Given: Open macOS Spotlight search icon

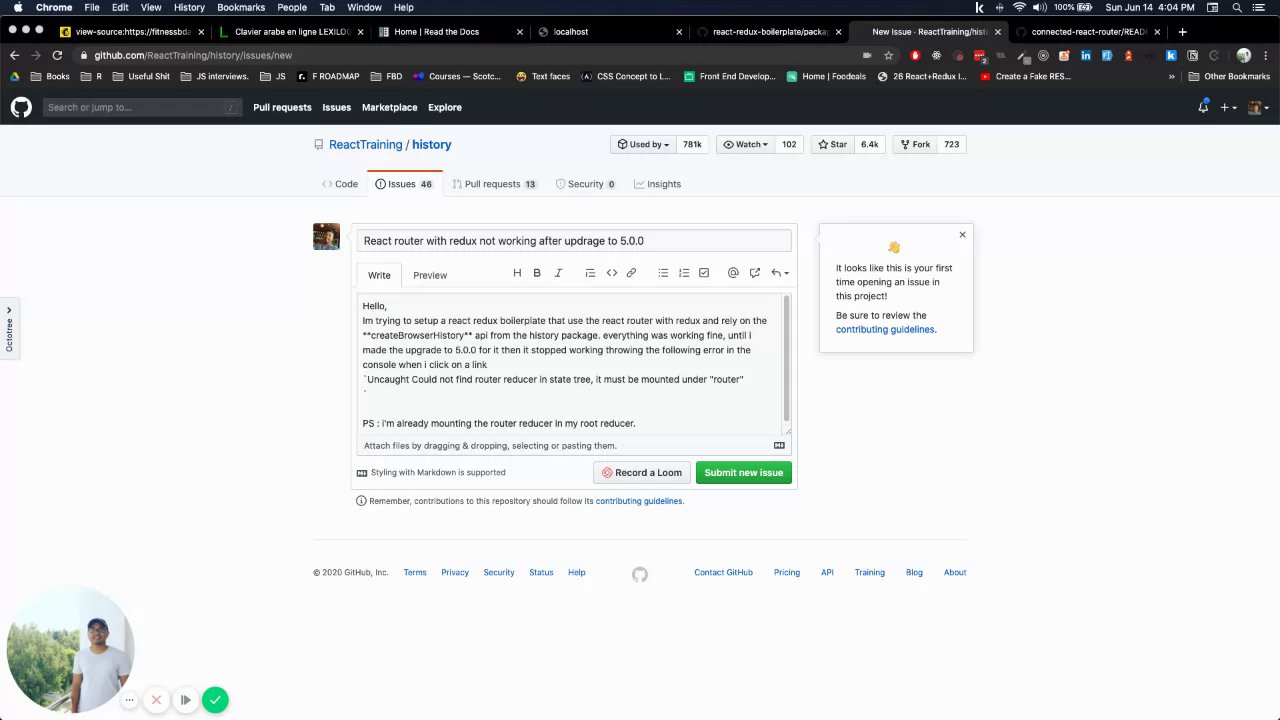Looking at the screenshot, I should 1237,7.
